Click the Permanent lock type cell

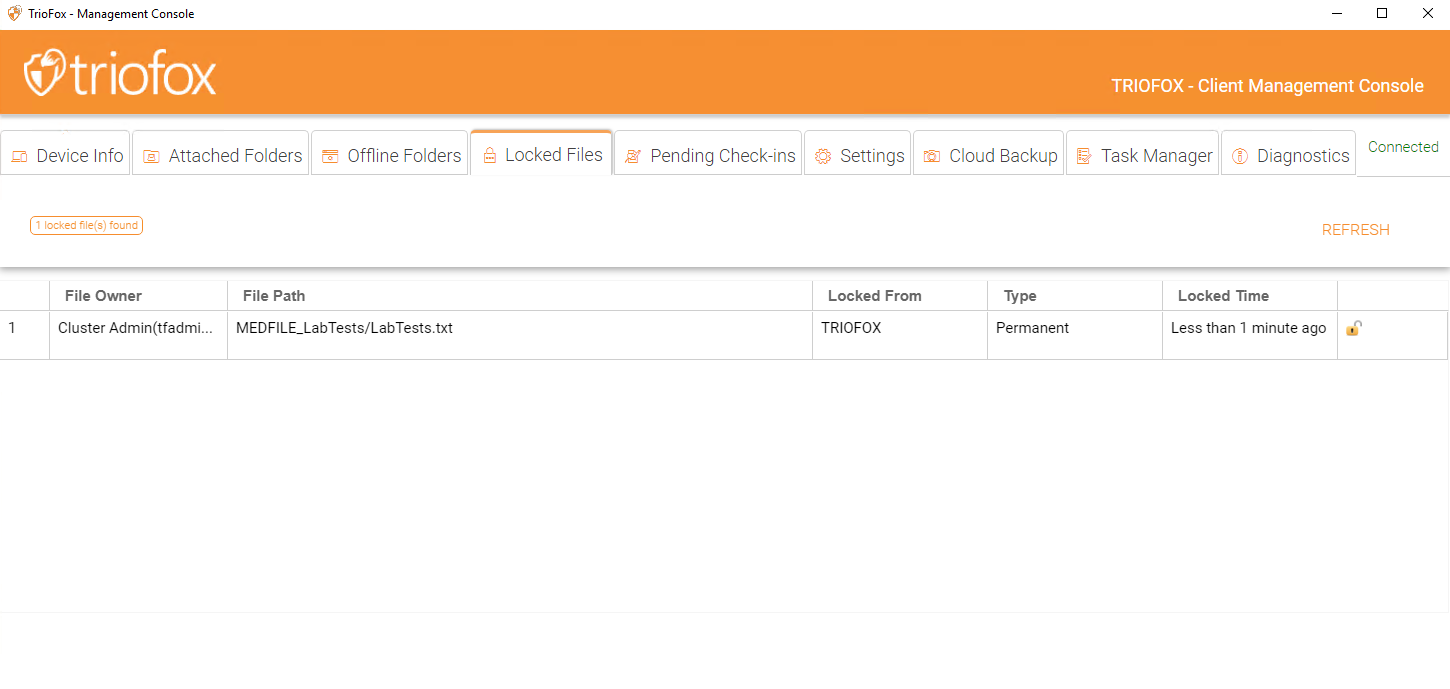tap(1075, 334)
